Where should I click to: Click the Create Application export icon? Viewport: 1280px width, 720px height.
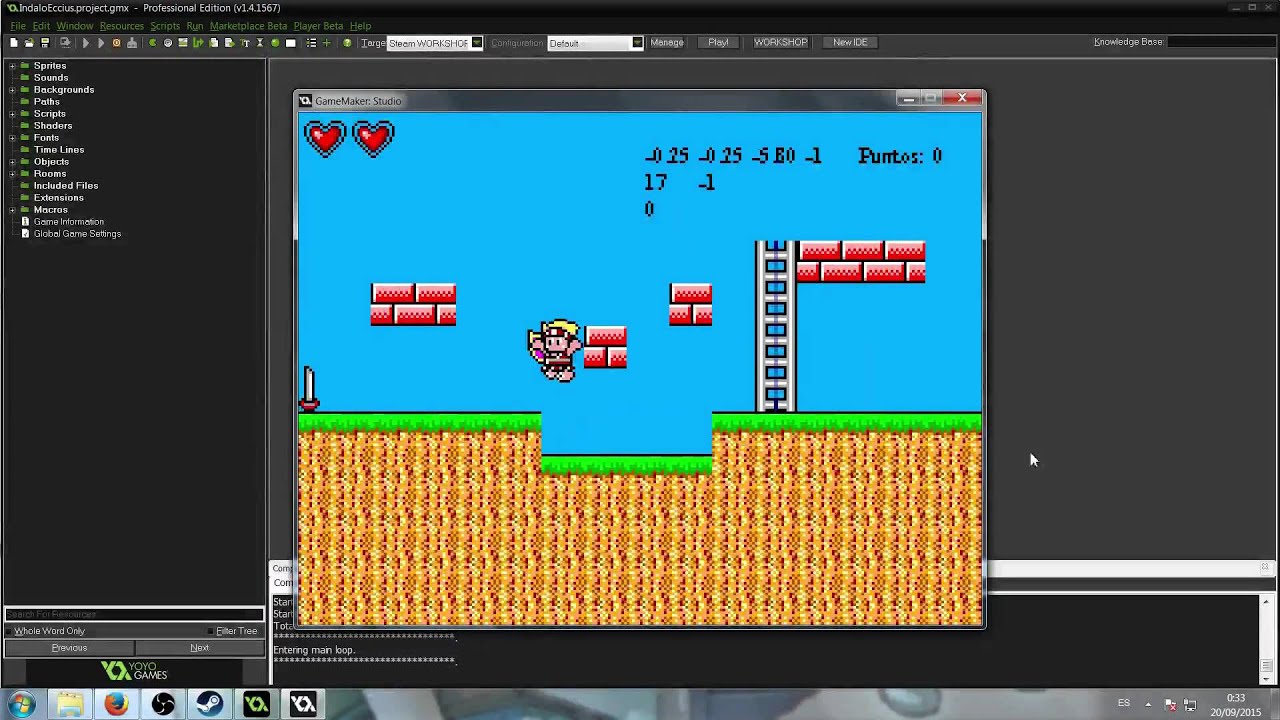(66, 43)
